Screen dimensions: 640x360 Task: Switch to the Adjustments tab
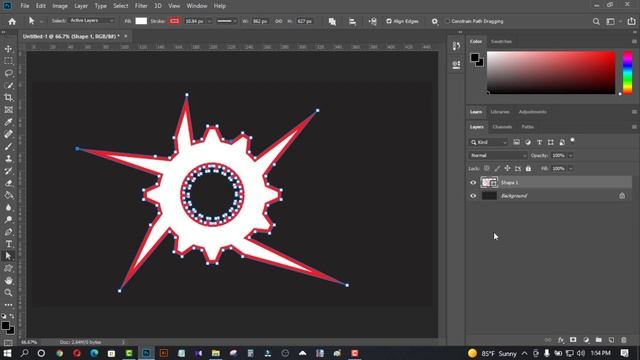pos(533,112)
